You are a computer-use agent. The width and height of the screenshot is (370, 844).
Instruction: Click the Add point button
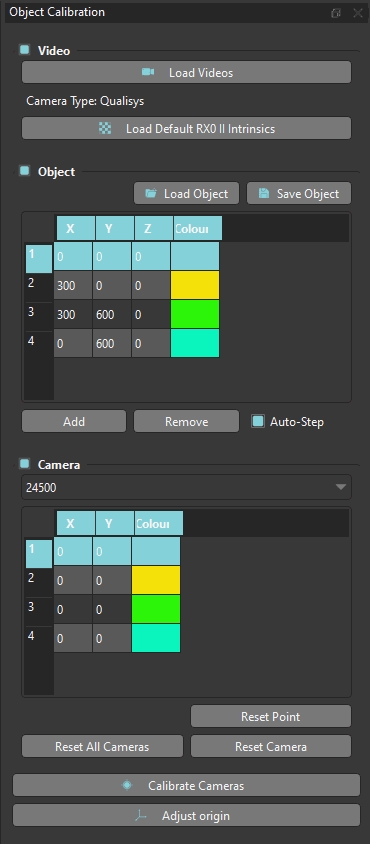pos(74,421)
